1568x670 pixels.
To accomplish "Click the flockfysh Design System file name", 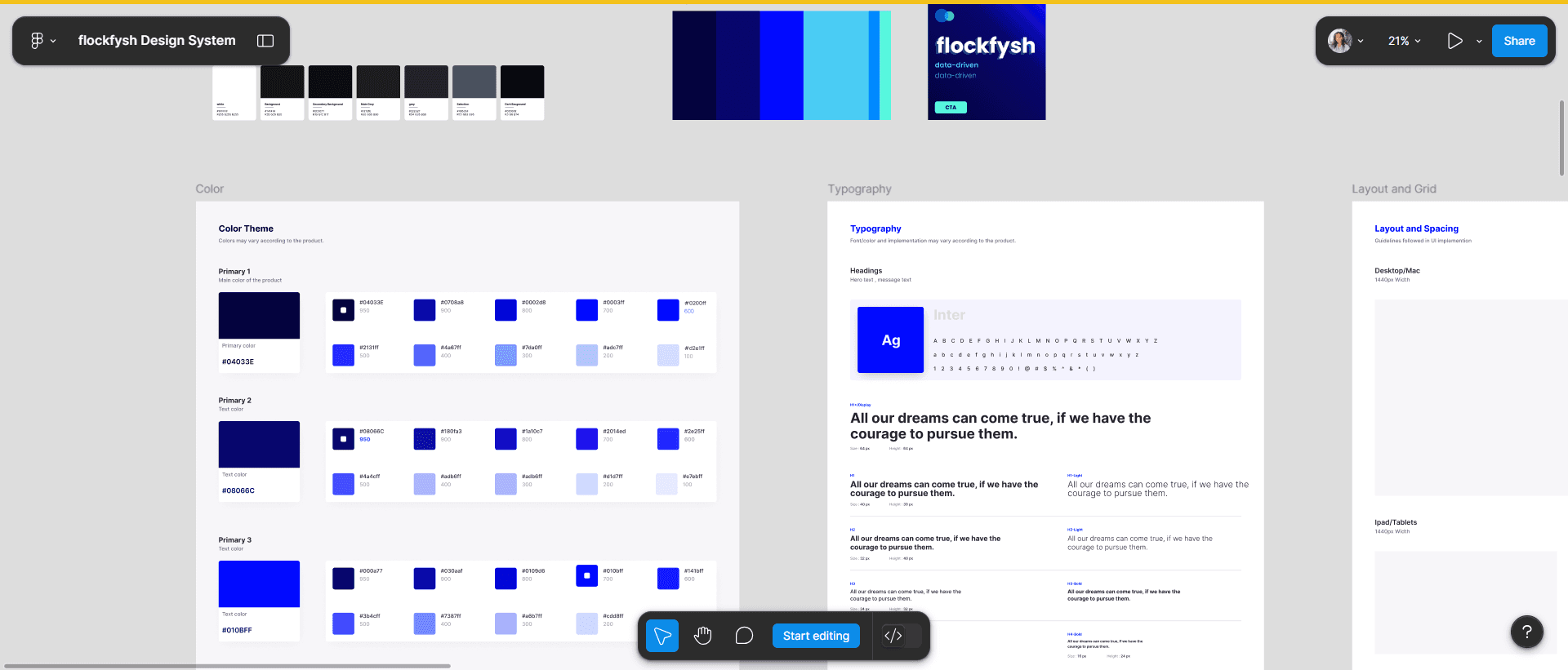I will 157,41.
